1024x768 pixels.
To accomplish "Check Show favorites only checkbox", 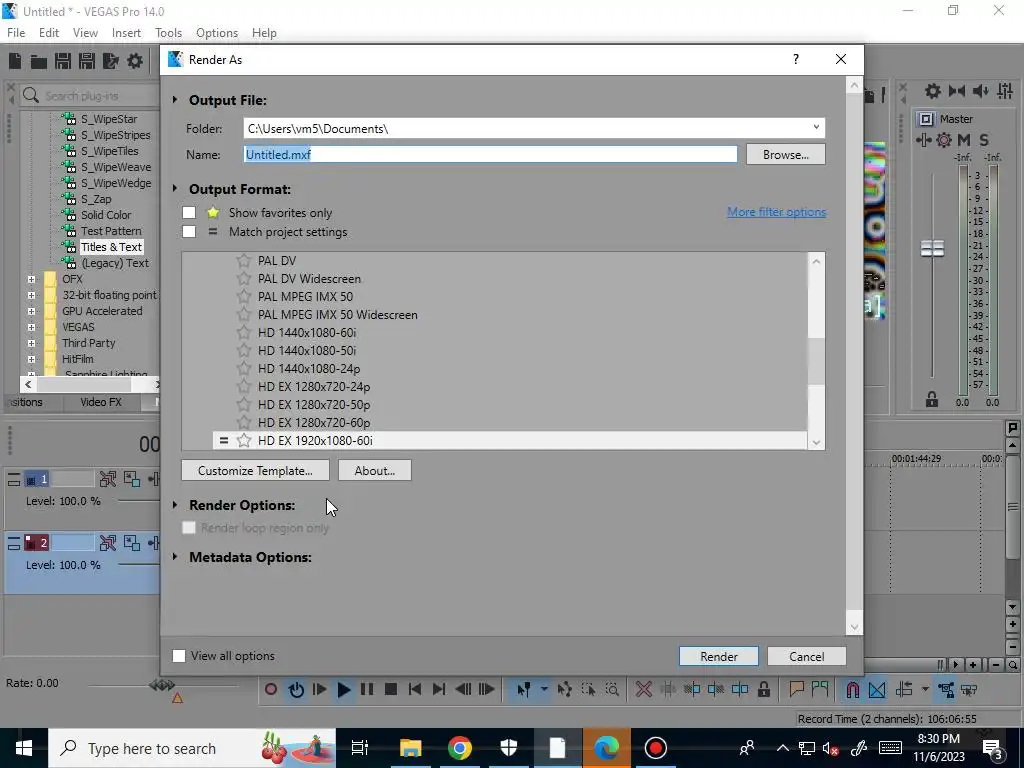I will click(189, 213).
